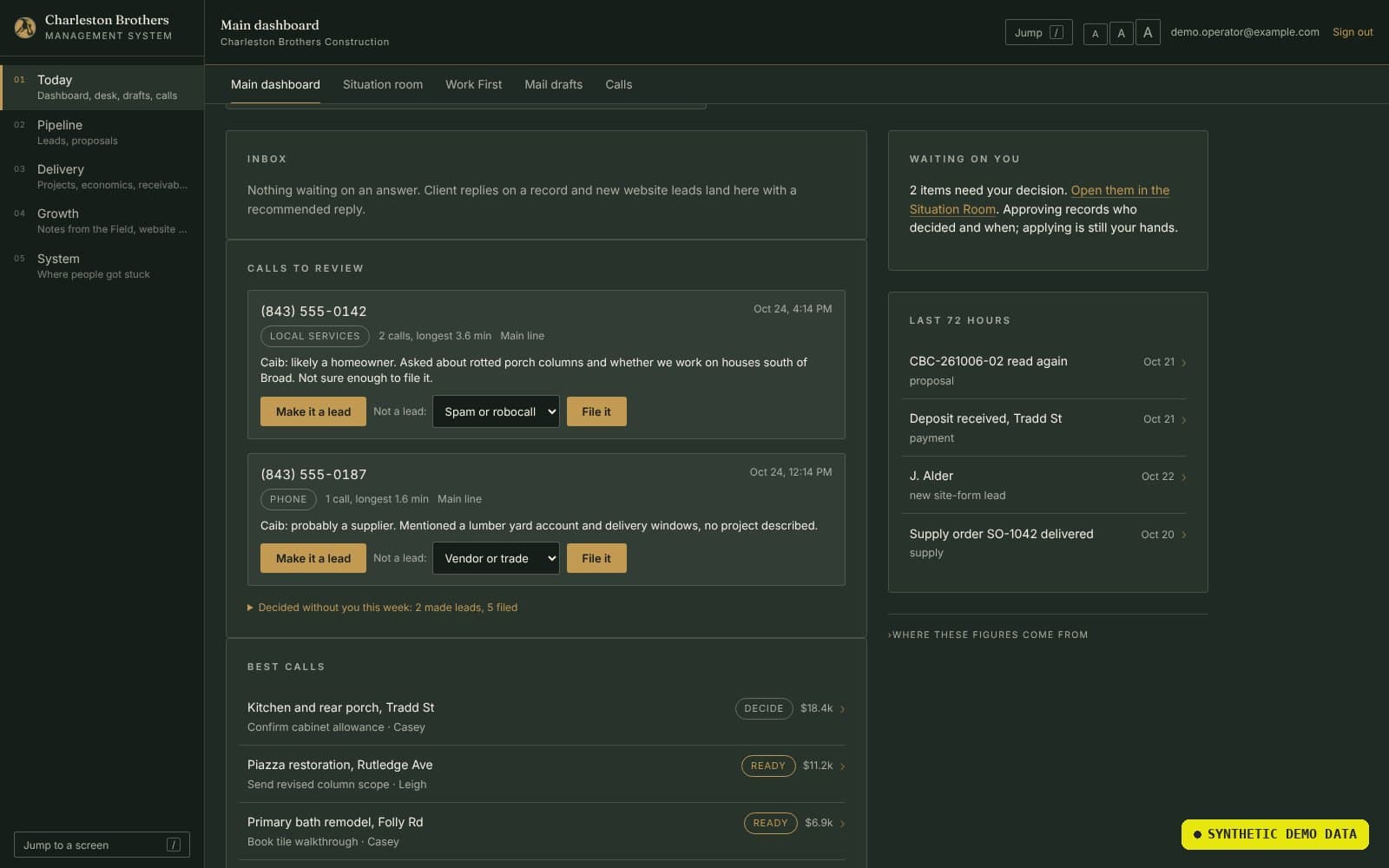Click chevron on Deposit received, Tradd St row
The image size is (1389, 868).
point(1184,420)
